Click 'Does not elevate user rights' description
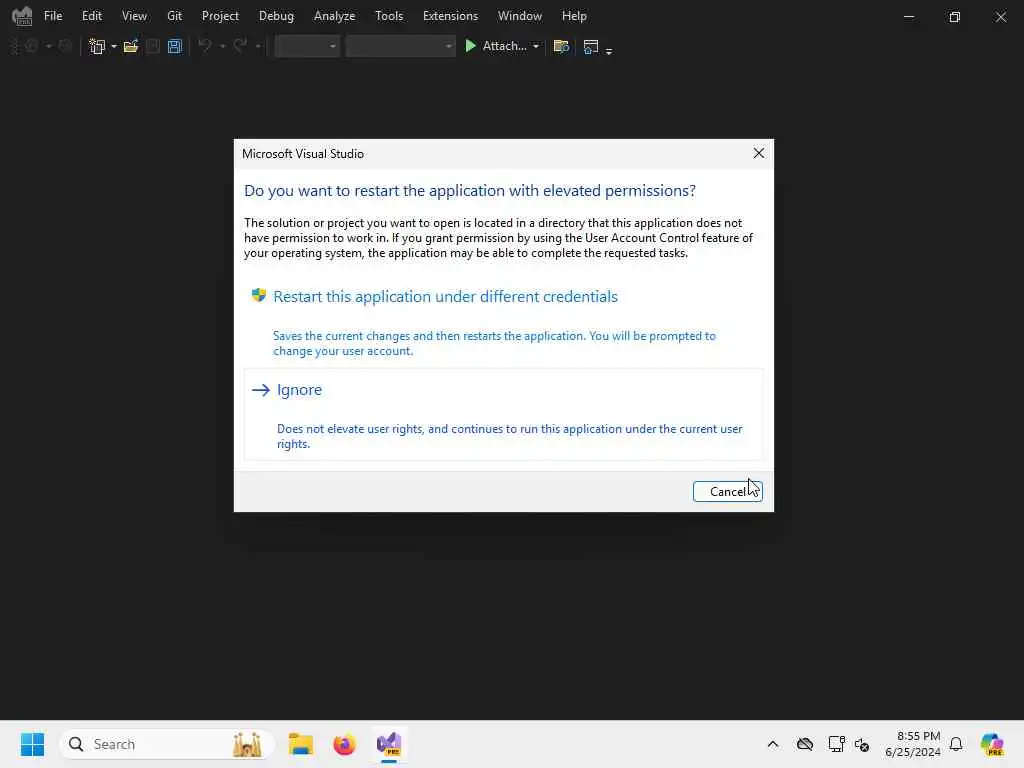Screen dimensions: 1024x768 (509, 436)
